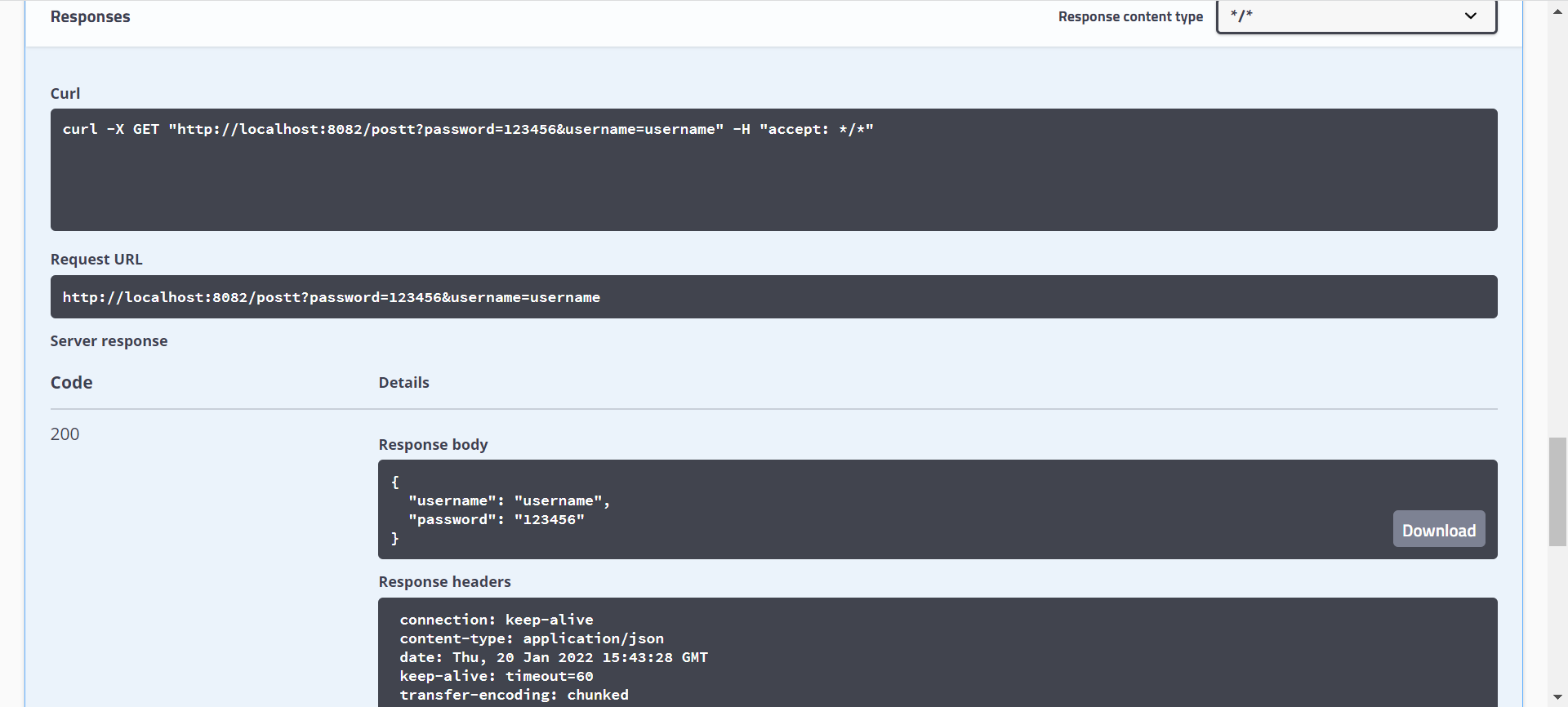Click the Details column header

[x=403, y=383]
